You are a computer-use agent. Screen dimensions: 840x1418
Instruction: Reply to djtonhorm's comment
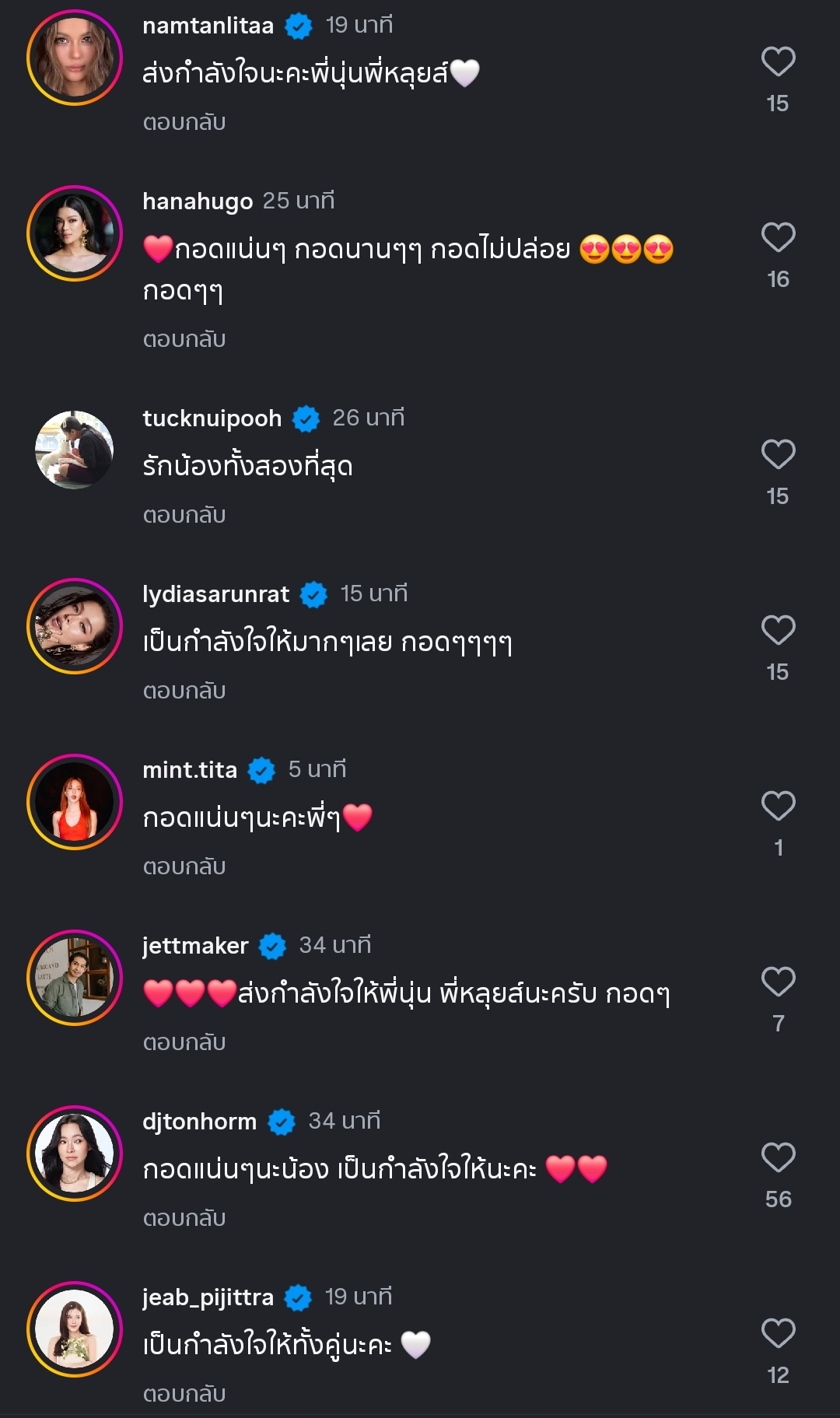click(184, 1218)
